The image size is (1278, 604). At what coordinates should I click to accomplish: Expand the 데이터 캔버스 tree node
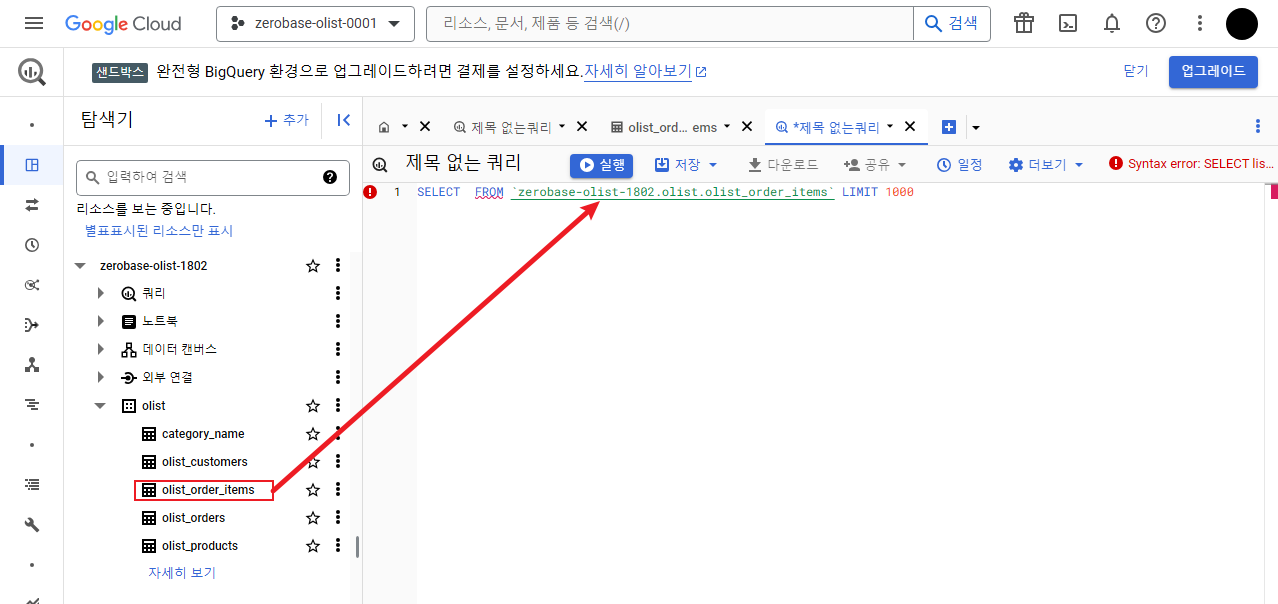[x=100, y=350]
